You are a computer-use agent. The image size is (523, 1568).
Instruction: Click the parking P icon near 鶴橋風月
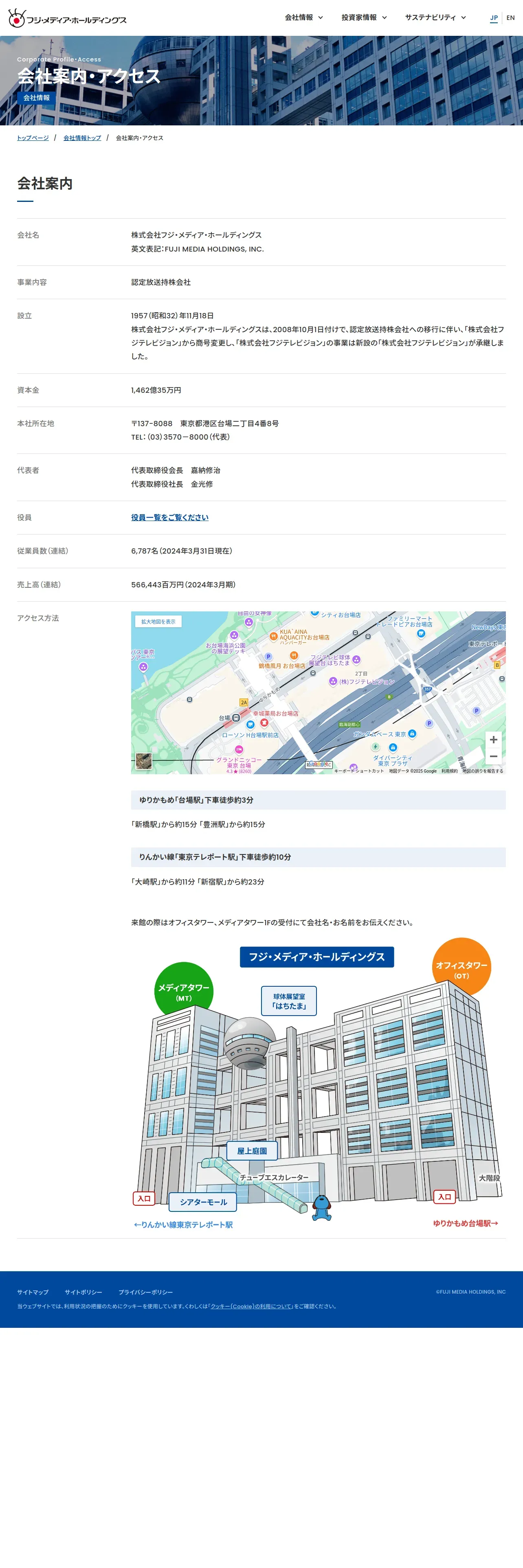tap(268, 657)
